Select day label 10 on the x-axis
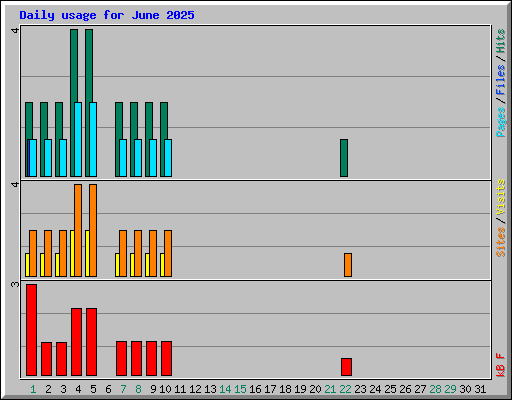 [165, 389]
